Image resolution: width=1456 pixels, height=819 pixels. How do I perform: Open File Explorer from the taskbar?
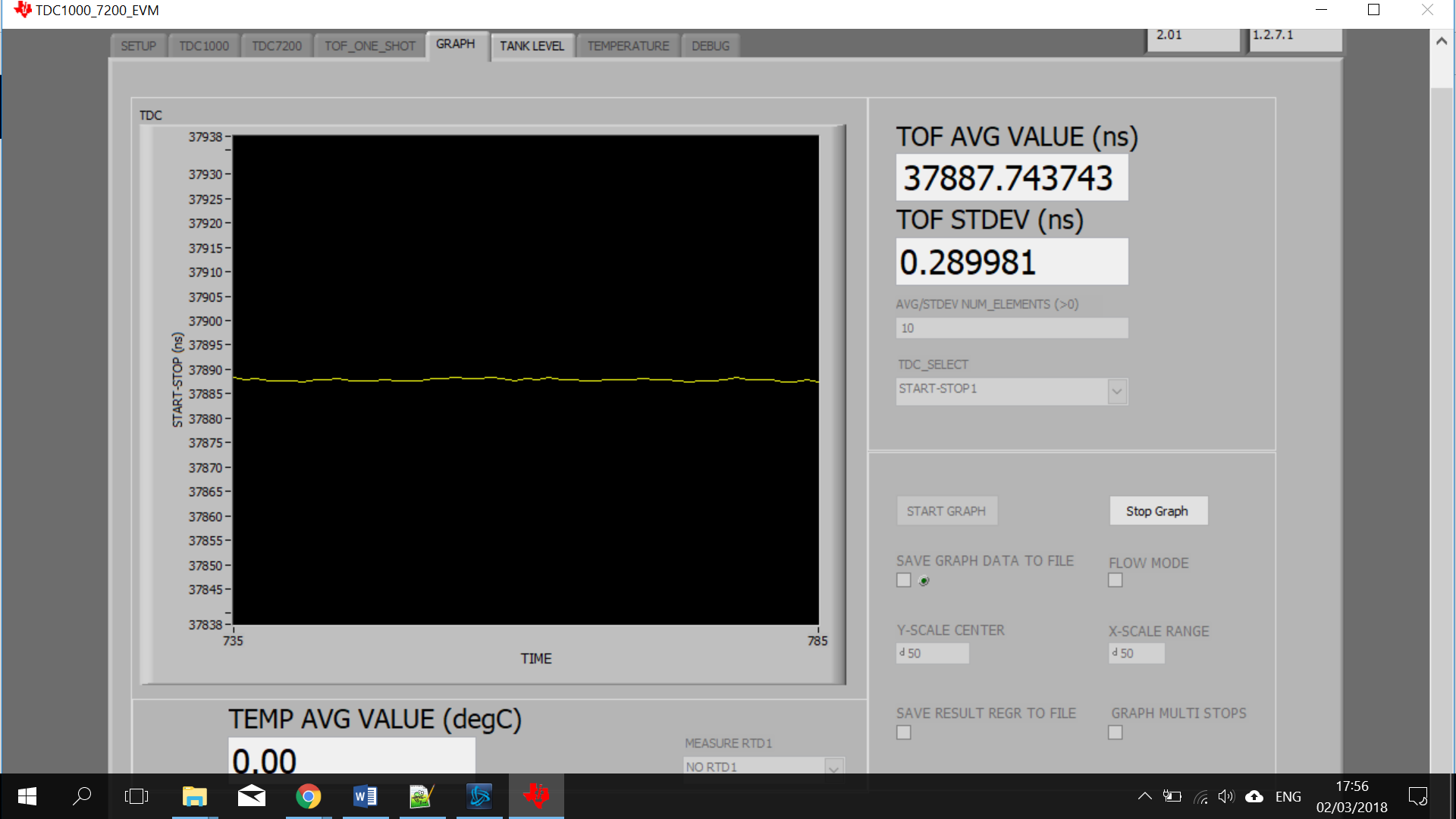pyautogui.click(x=194, y=796)
